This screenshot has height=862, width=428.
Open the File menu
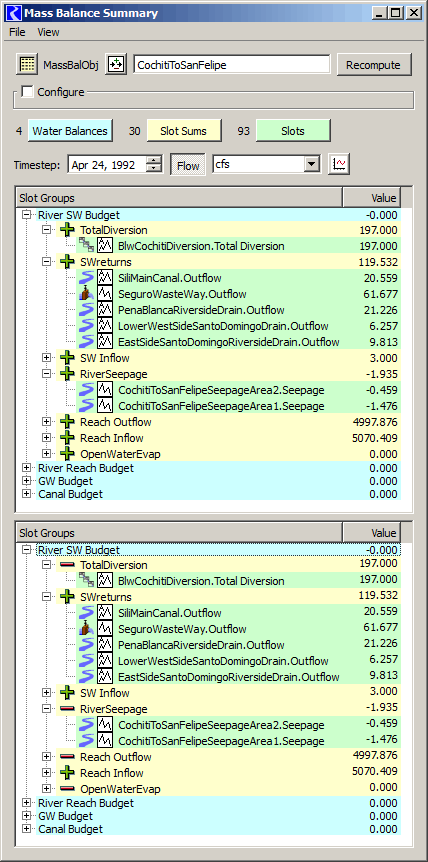[x=17, y=32]
